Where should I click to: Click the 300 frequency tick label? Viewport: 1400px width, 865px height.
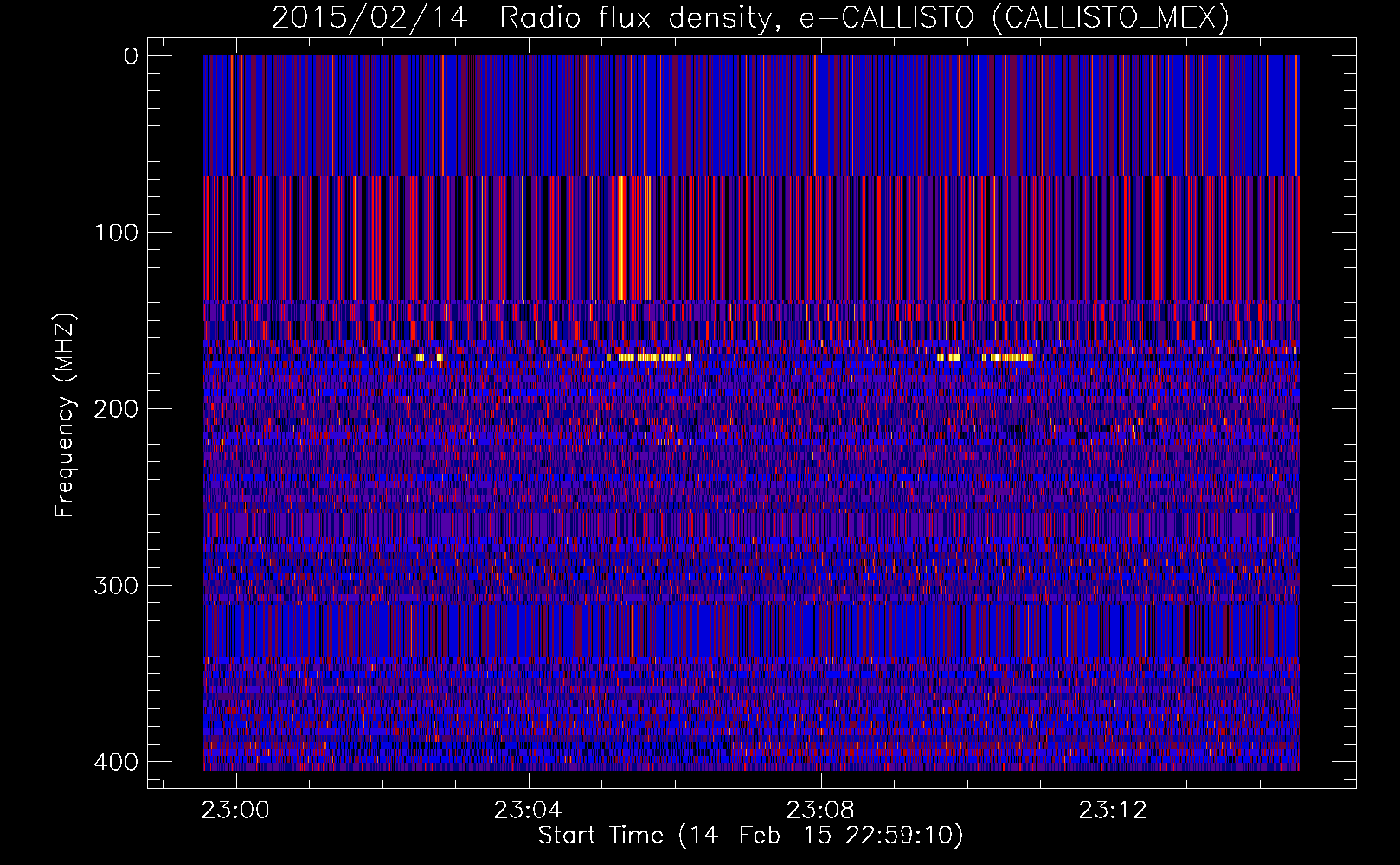point(116,586)
